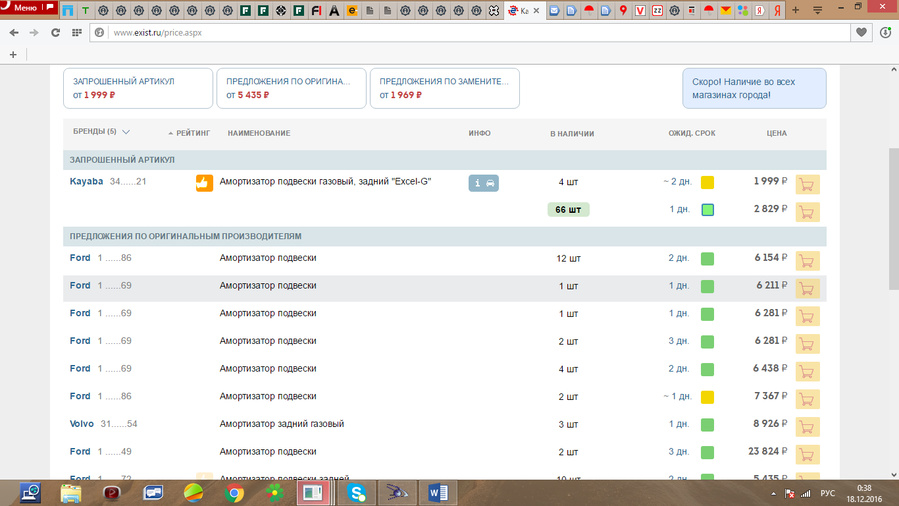The width and height of the screenshot is (899, 506).
Task: Open the tab list menu
Action: pyautogui.click(x=818, y=10)
